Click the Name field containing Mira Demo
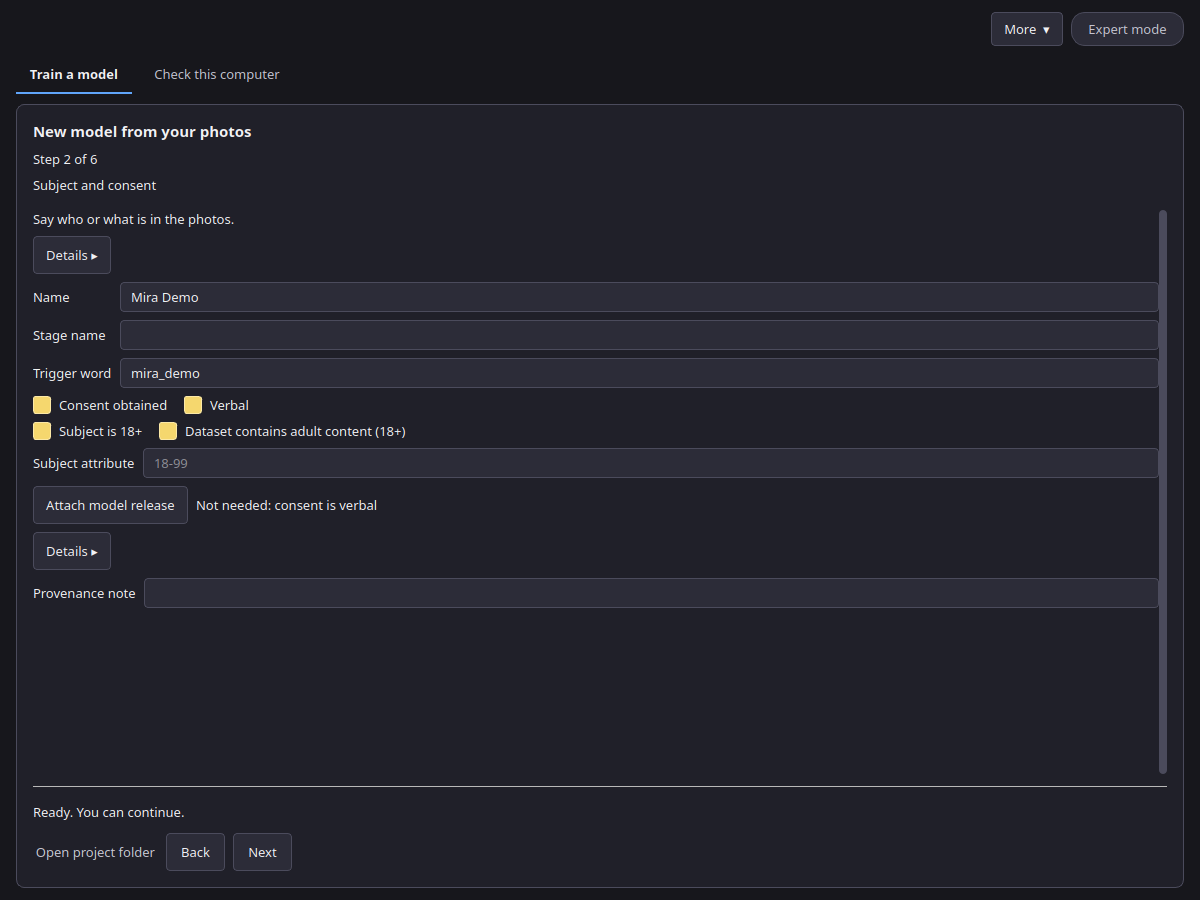The width and height of the screenshot is (1200, 900). tap(639, 297)
